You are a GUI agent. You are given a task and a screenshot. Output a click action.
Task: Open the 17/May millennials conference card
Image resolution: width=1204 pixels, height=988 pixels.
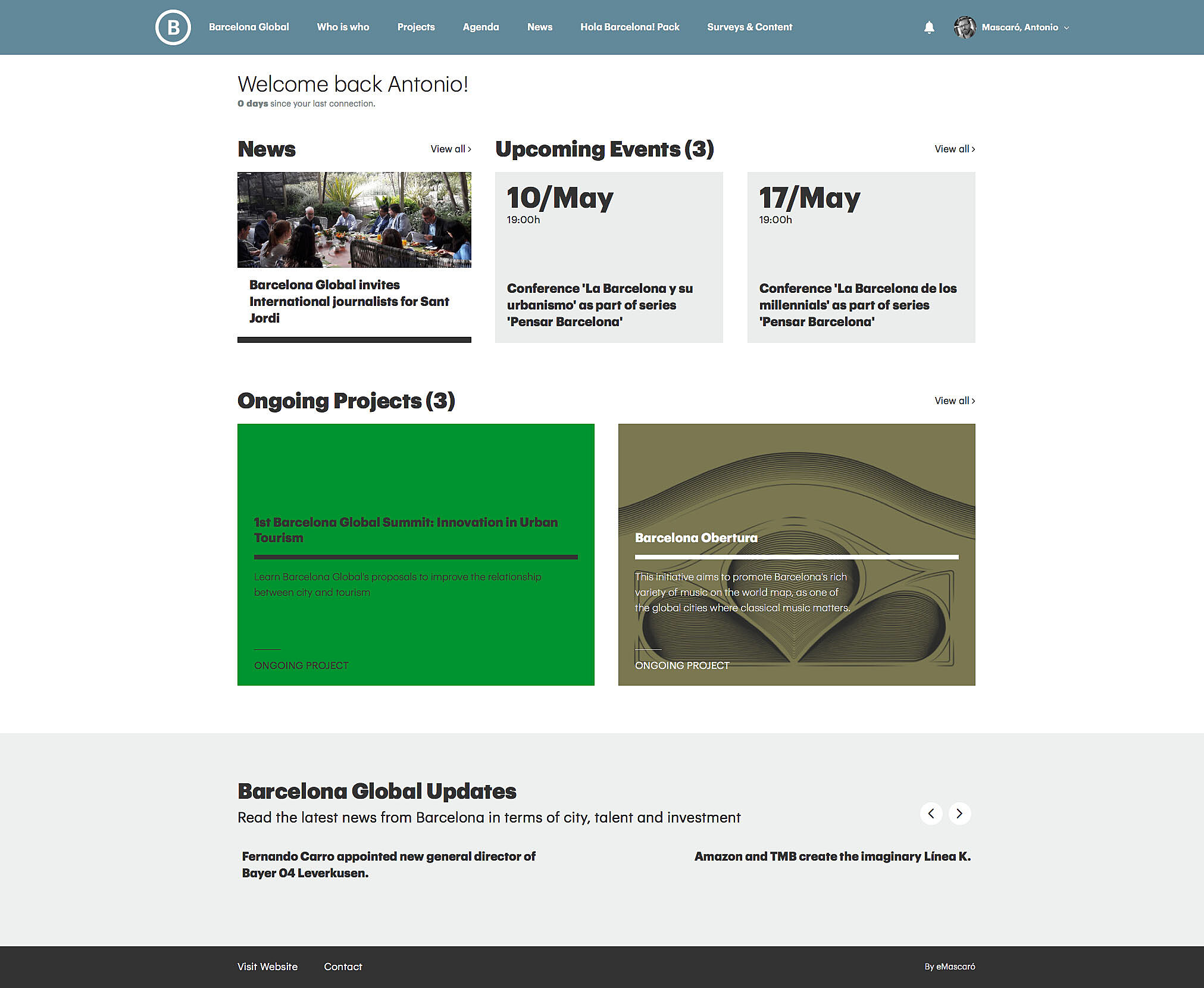pyautogui.click(x=861, y=257)
